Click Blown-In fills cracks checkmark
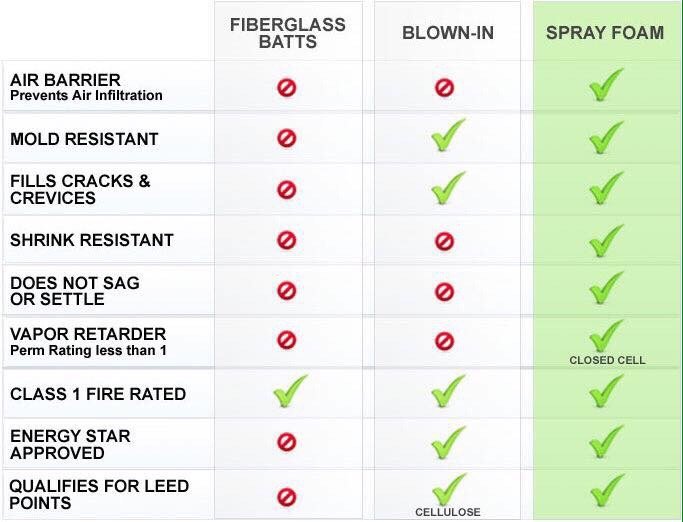The image size is (683, 522). click(x=447, y=187)
